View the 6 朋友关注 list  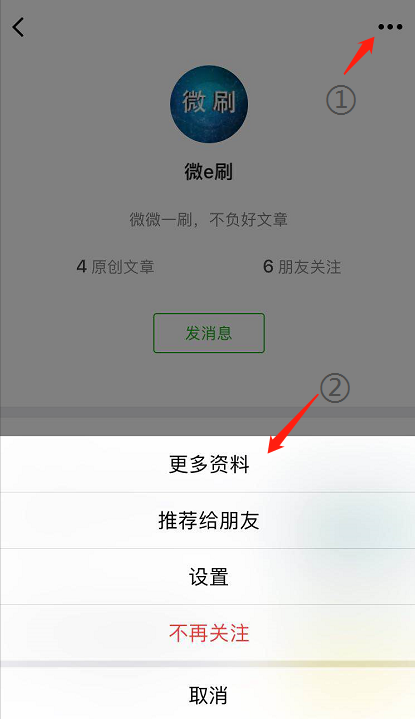(x=302, y=266)
